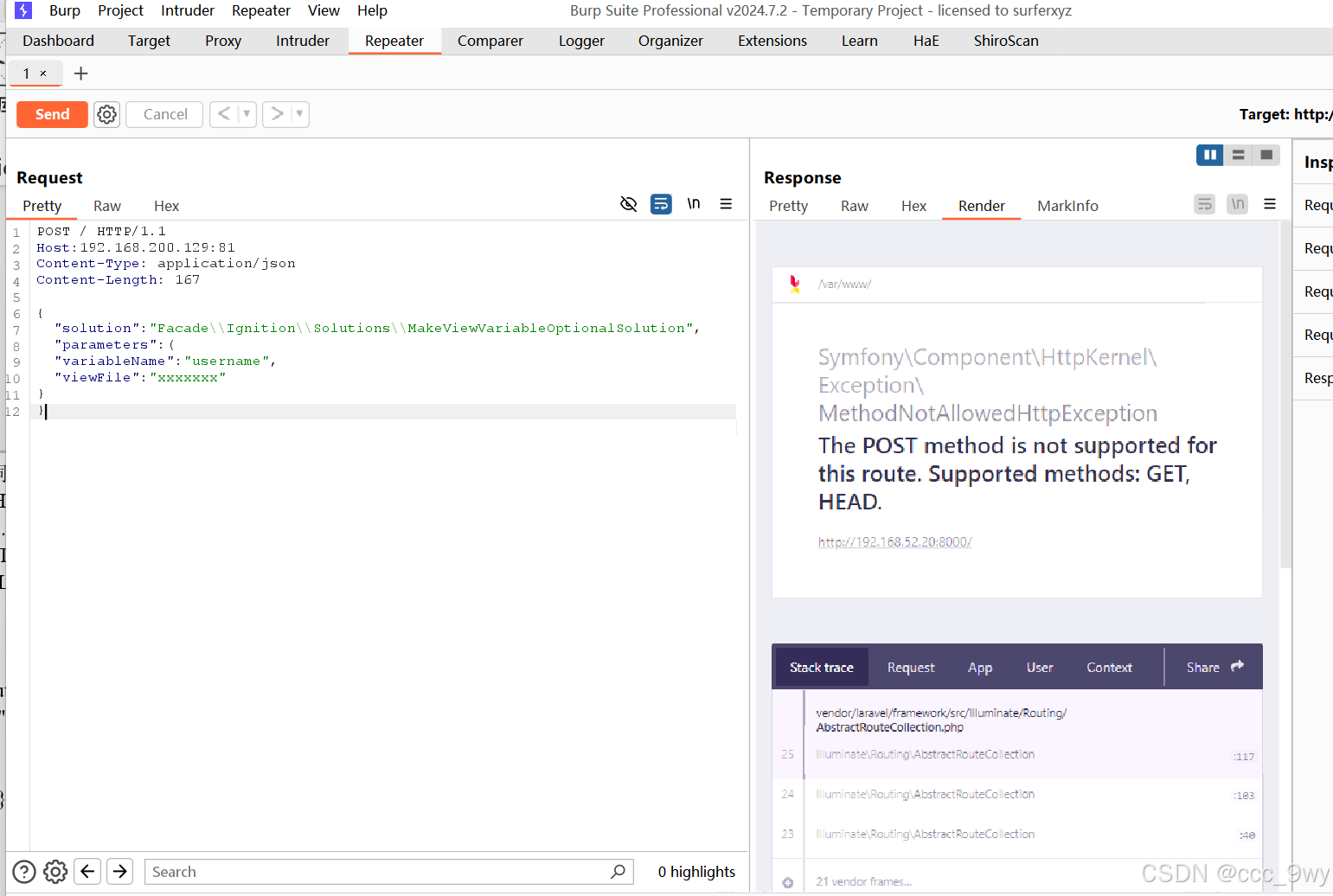Go to next search match arrow
Viewport: 1333px width, 896px height.
[120, 872]
